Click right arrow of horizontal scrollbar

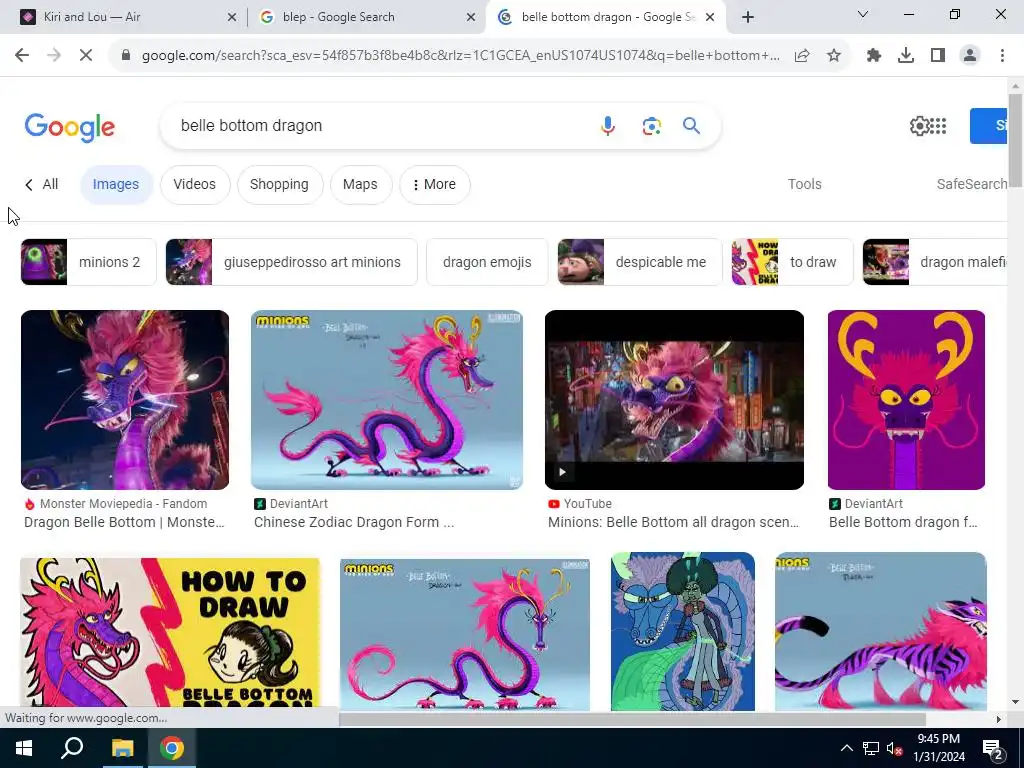coord(999,719)
